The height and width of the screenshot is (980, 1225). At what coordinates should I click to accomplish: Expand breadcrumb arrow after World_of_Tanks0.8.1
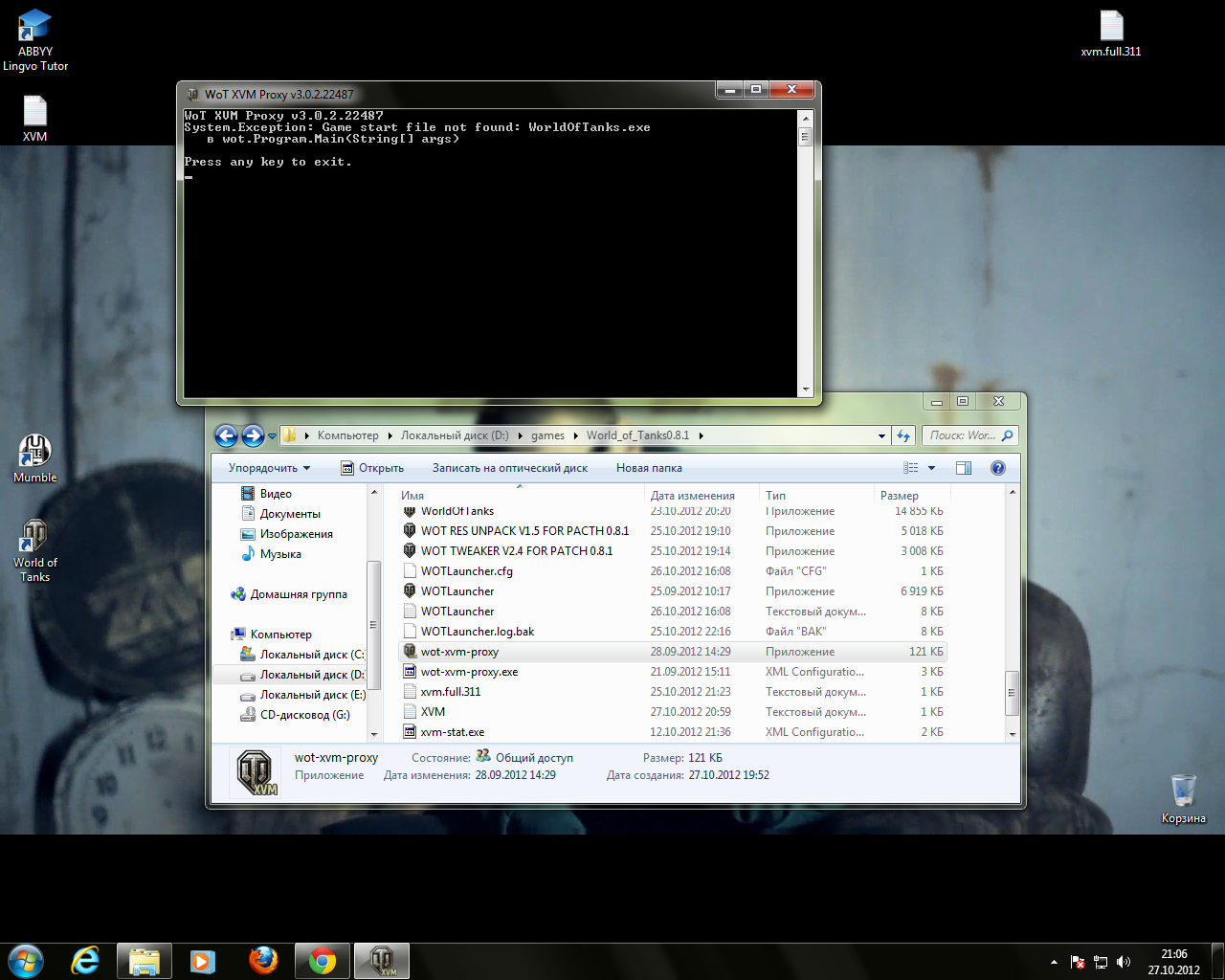[x=702, y=435]
